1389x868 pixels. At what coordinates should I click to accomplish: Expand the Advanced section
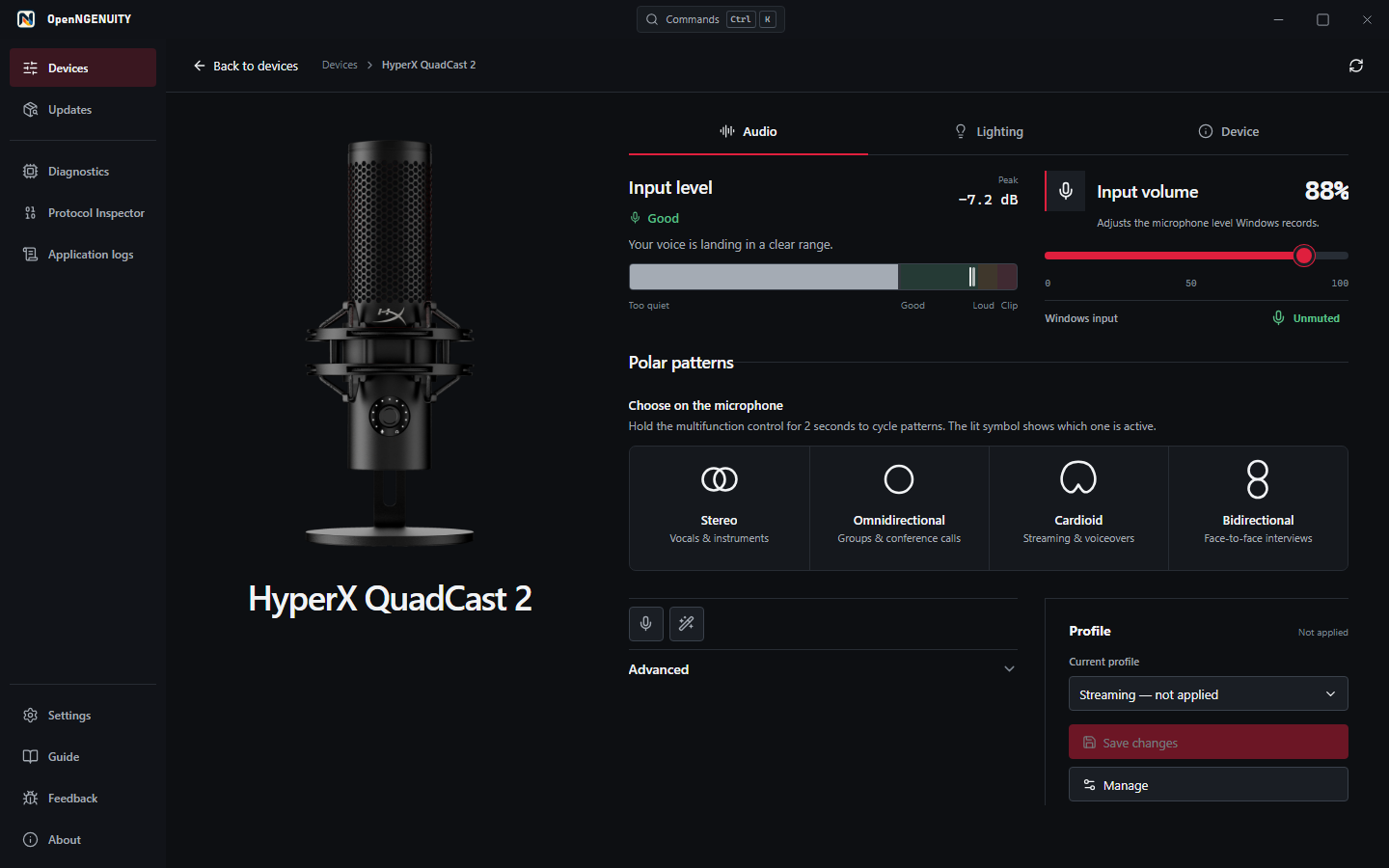(x=823, y=669)
